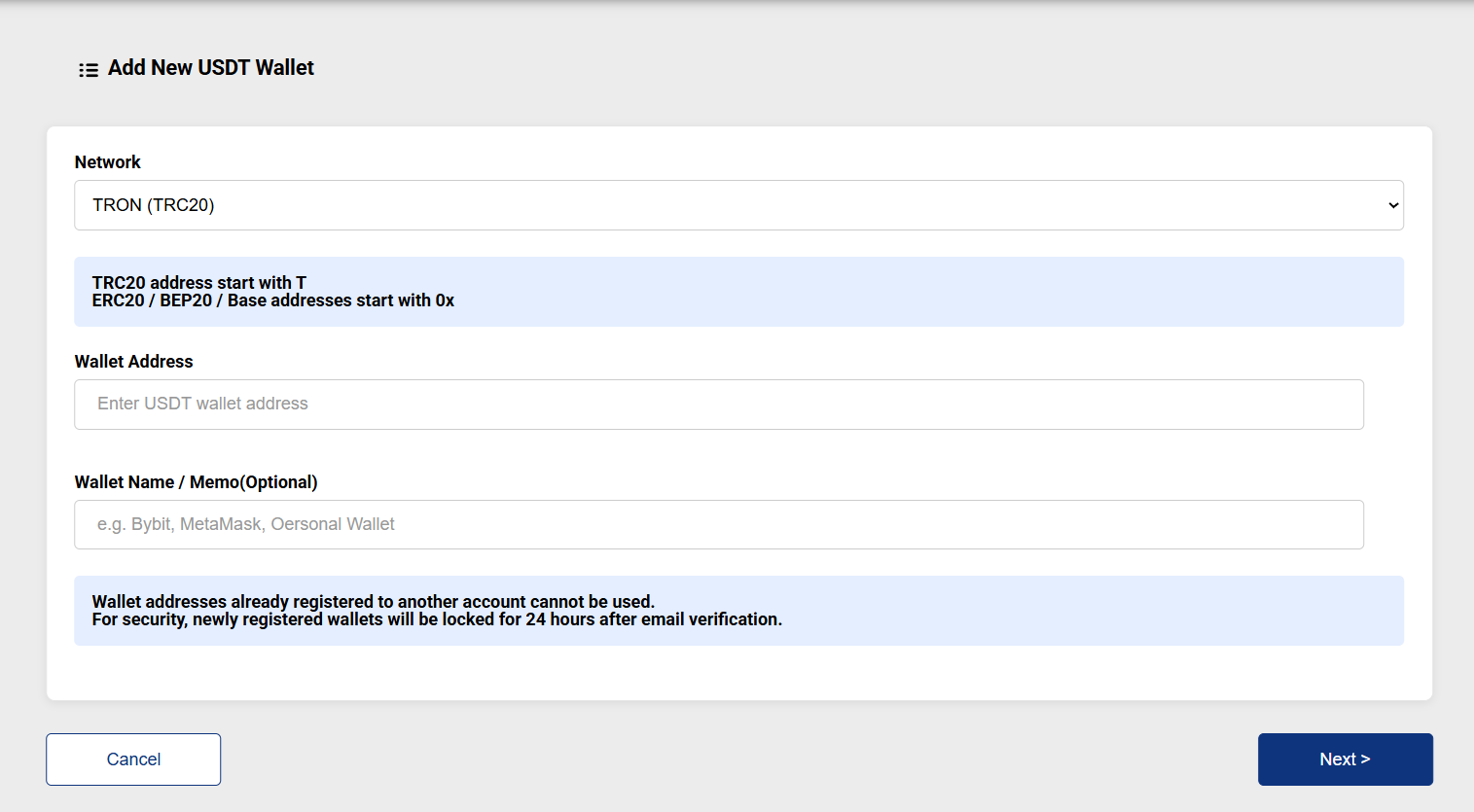This screenshot has height=812, width=1474.
Task: Click the list icon beside Add New USDT Wallet
Action: coord(89,70)
